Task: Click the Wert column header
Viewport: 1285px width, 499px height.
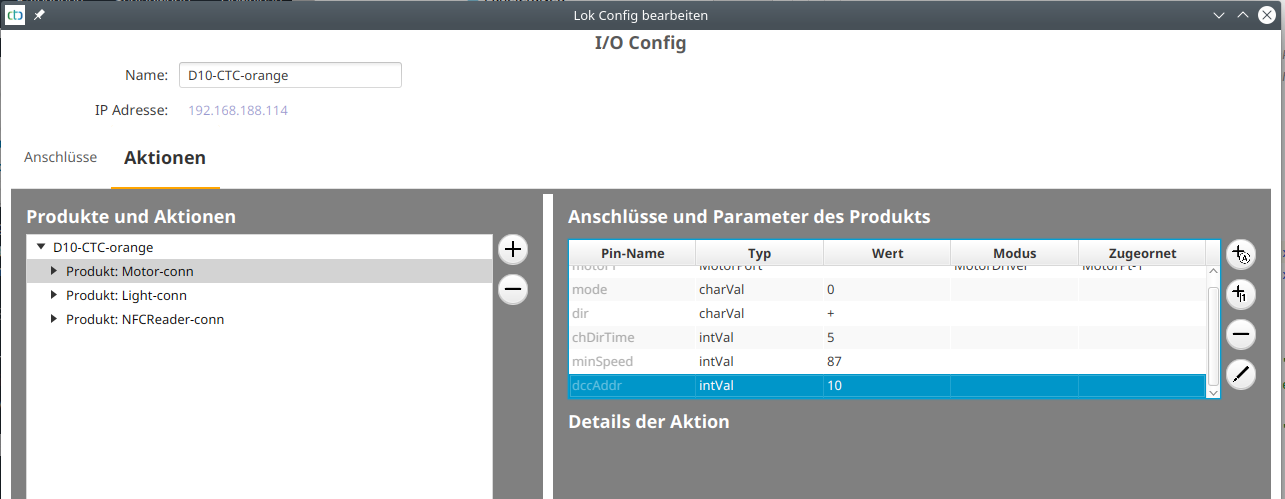Action: 887,253
